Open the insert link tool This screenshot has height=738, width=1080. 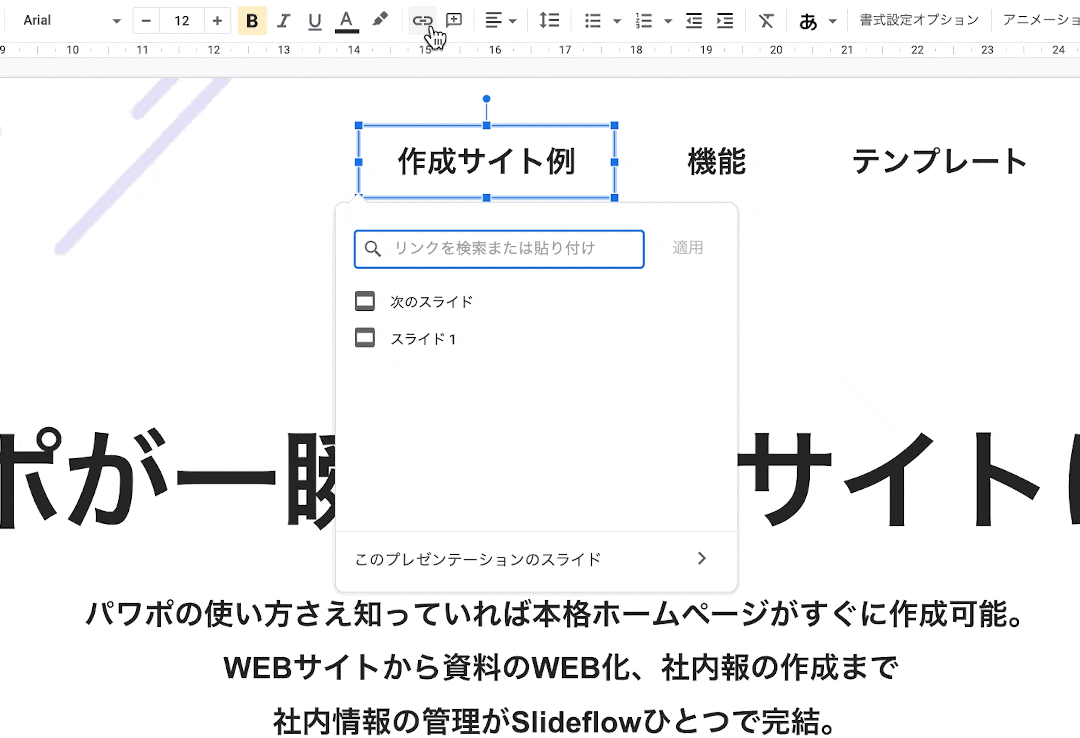421,20
